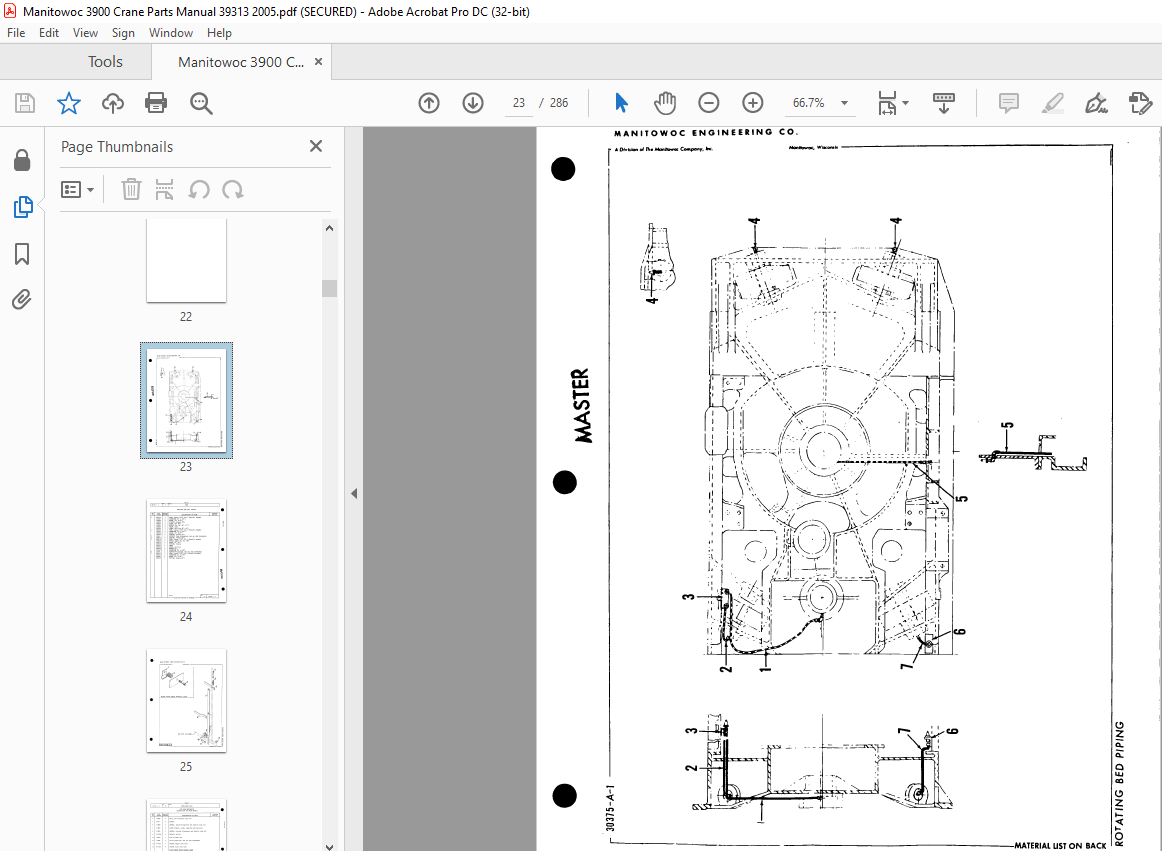Select page 24 thumbnail
The image size is (1162, 851).
click(186, 550)
